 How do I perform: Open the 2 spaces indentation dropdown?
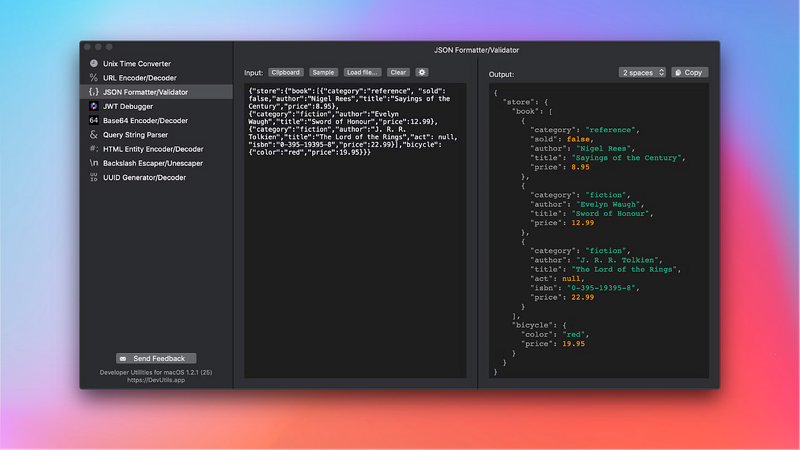click(642, 72)
